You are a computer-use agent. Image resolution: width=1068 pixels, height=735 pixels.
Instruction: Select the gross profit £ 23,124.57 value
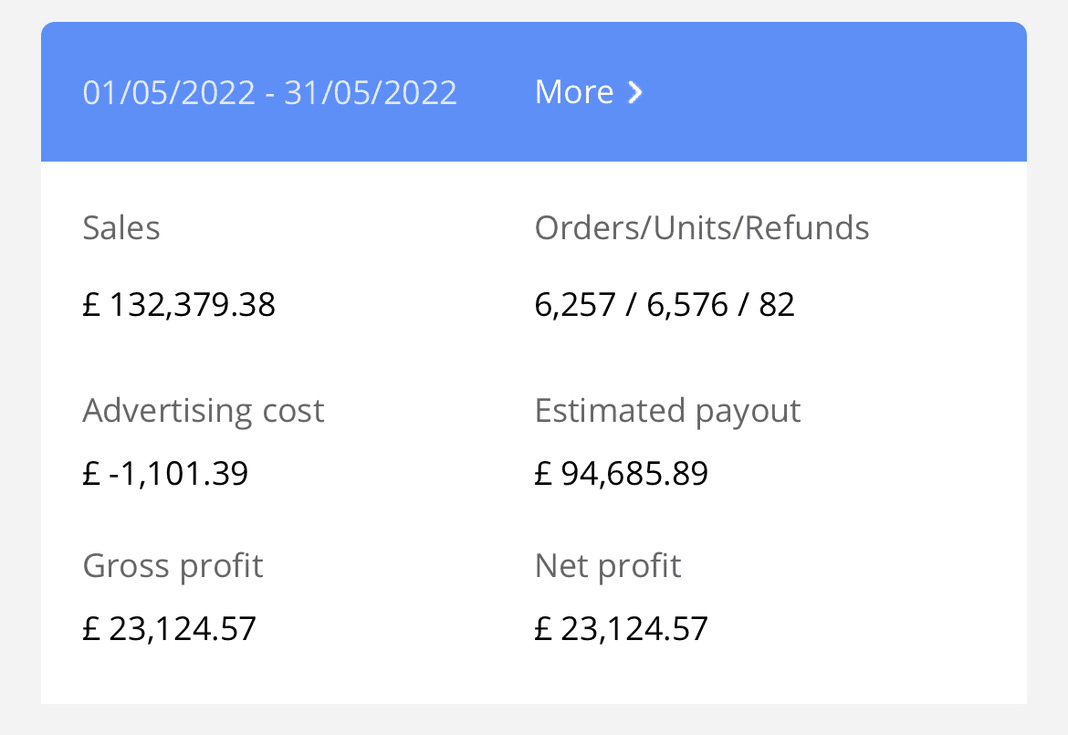click(x=169, y=628)
